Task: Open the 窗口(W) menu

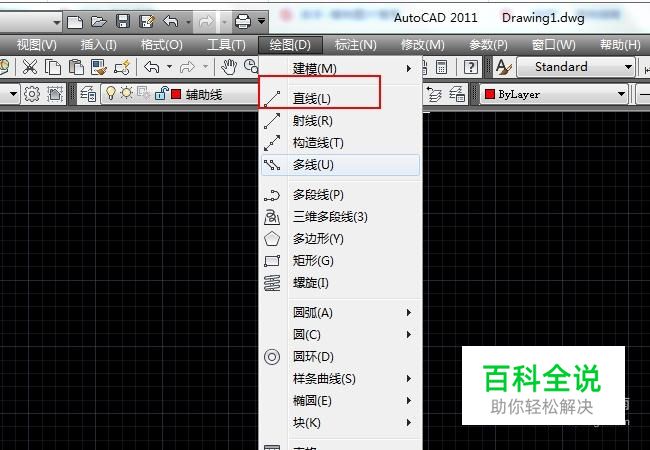Action: pos(554,44)
